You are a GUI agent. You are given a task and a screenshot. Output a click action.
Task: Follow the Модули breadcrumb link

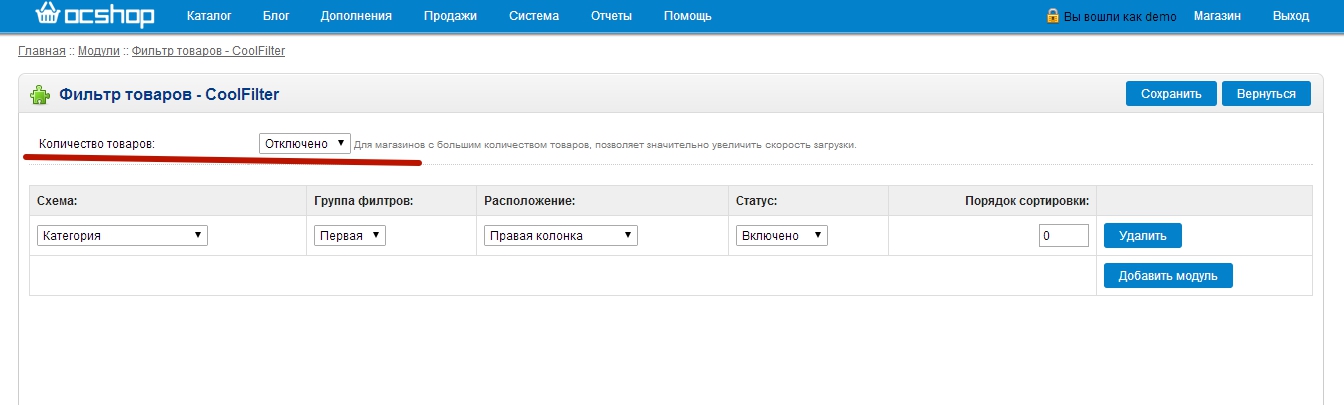click(x=99, y=51)
